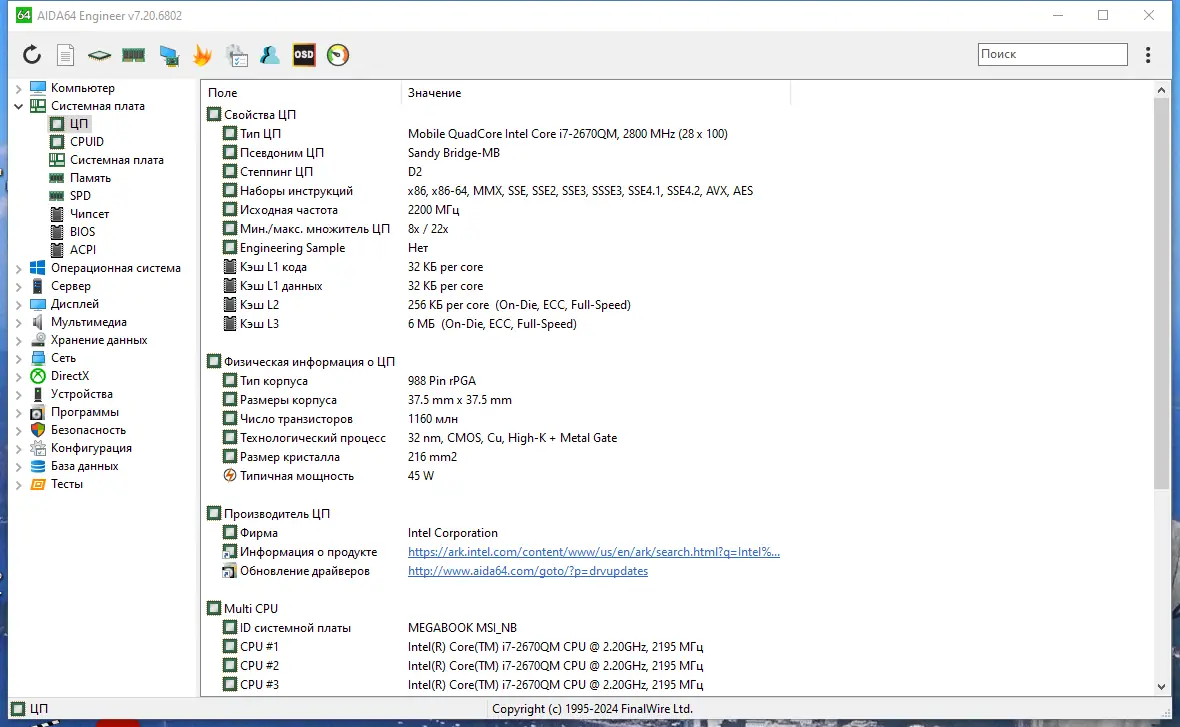Viewport: 1180px width, 727px height.
Task: Expand the Устройства tree node
Action: point(19,394)
